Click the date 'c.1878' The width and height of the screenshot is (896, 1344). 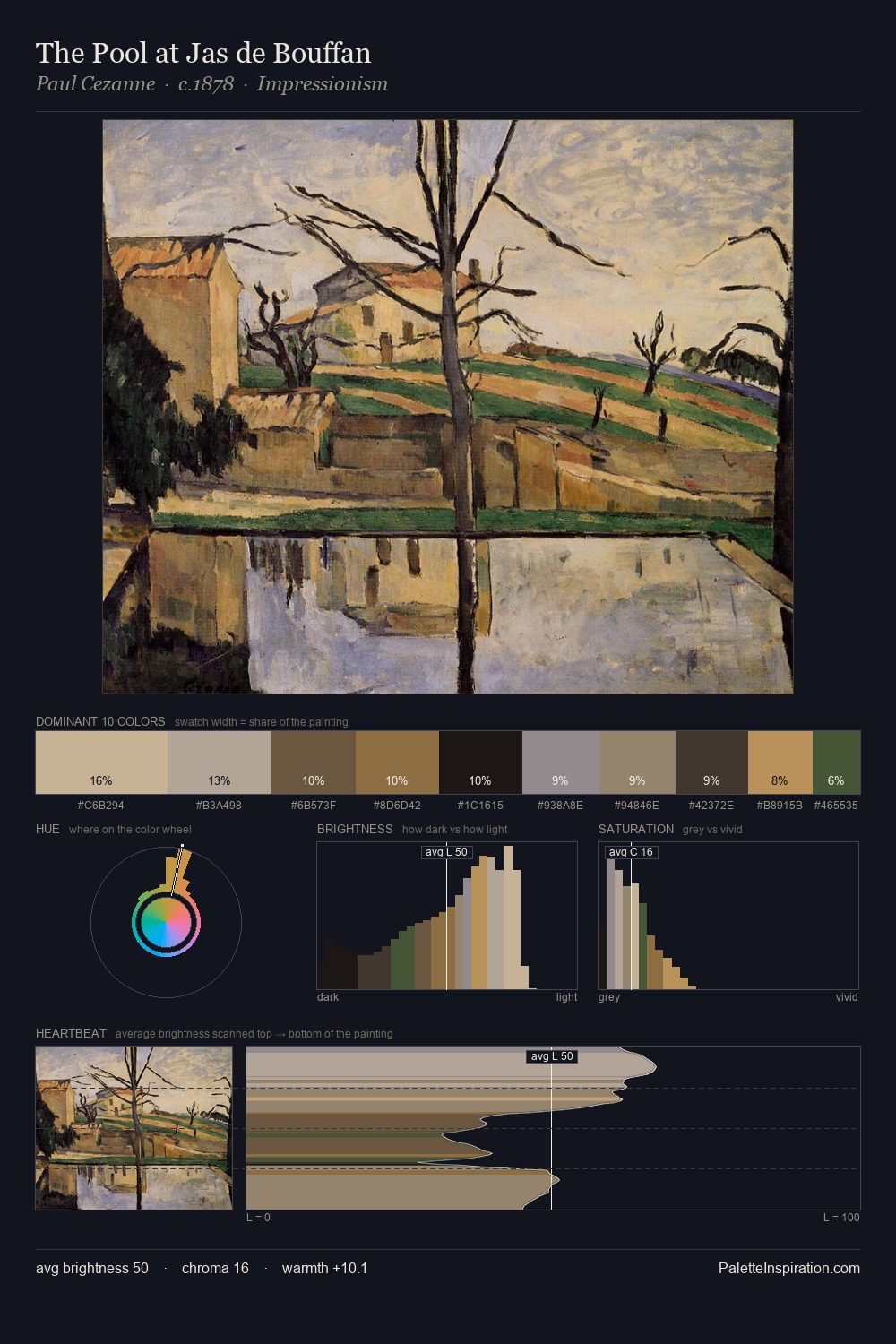[206, 84]
